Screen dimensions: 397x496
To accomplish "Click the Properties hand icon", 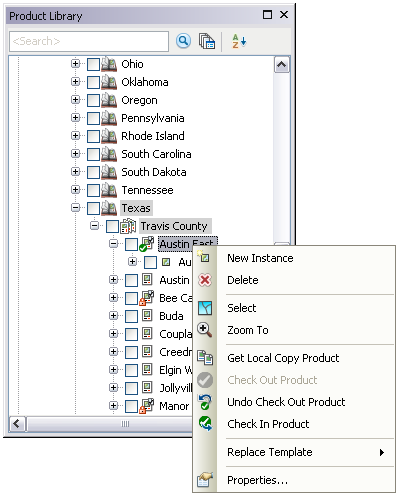I will [205, 480].
